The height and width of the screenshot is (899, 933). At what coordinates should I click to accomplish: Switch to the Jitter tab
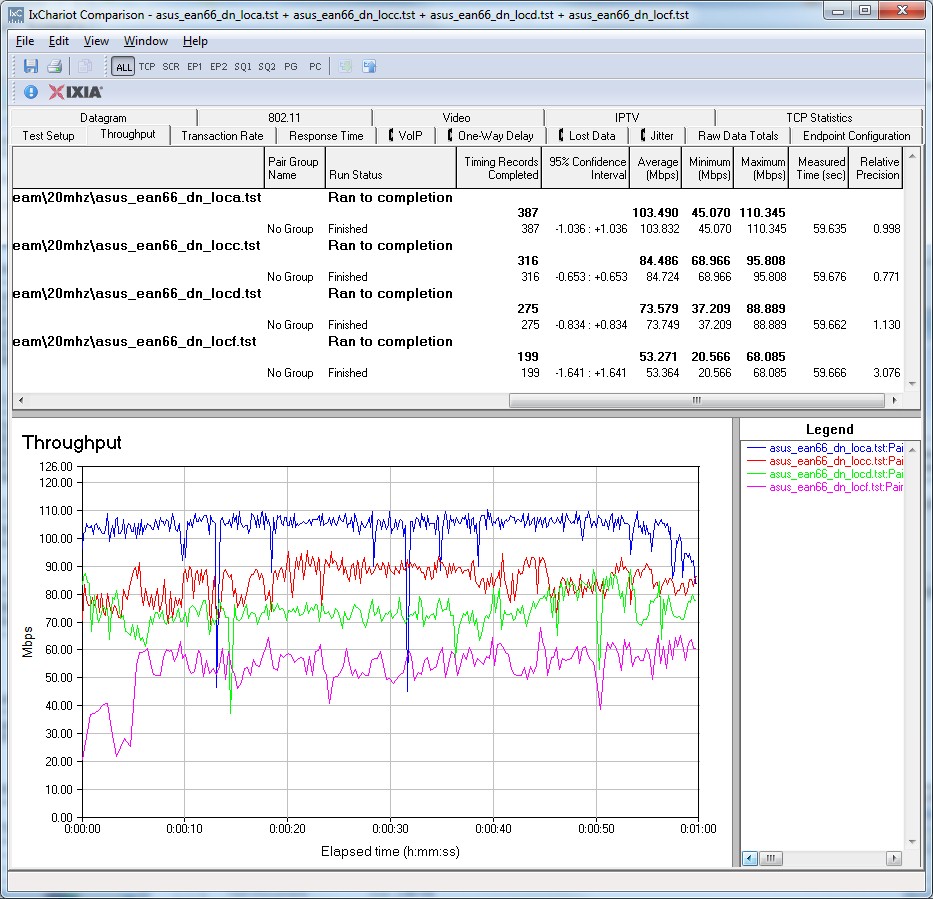[657, 136]
